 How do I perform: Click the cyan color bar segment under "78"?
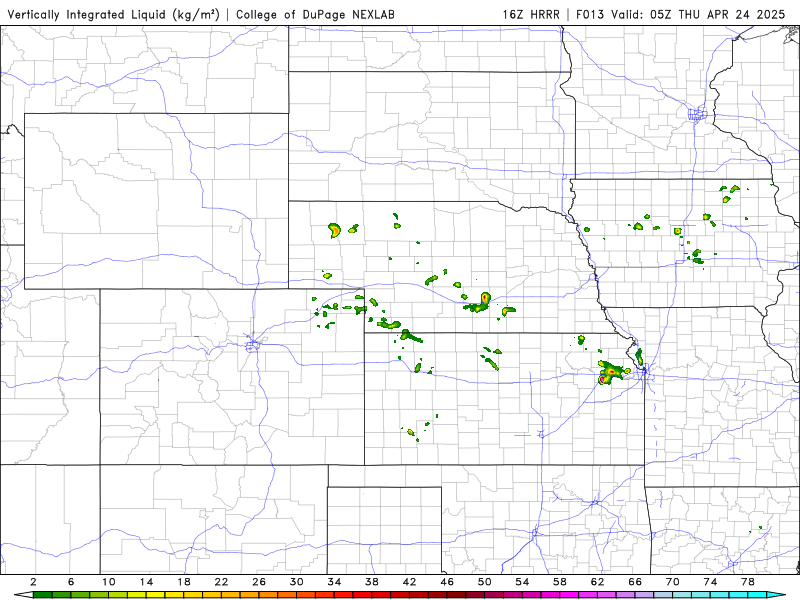(757, 595)
